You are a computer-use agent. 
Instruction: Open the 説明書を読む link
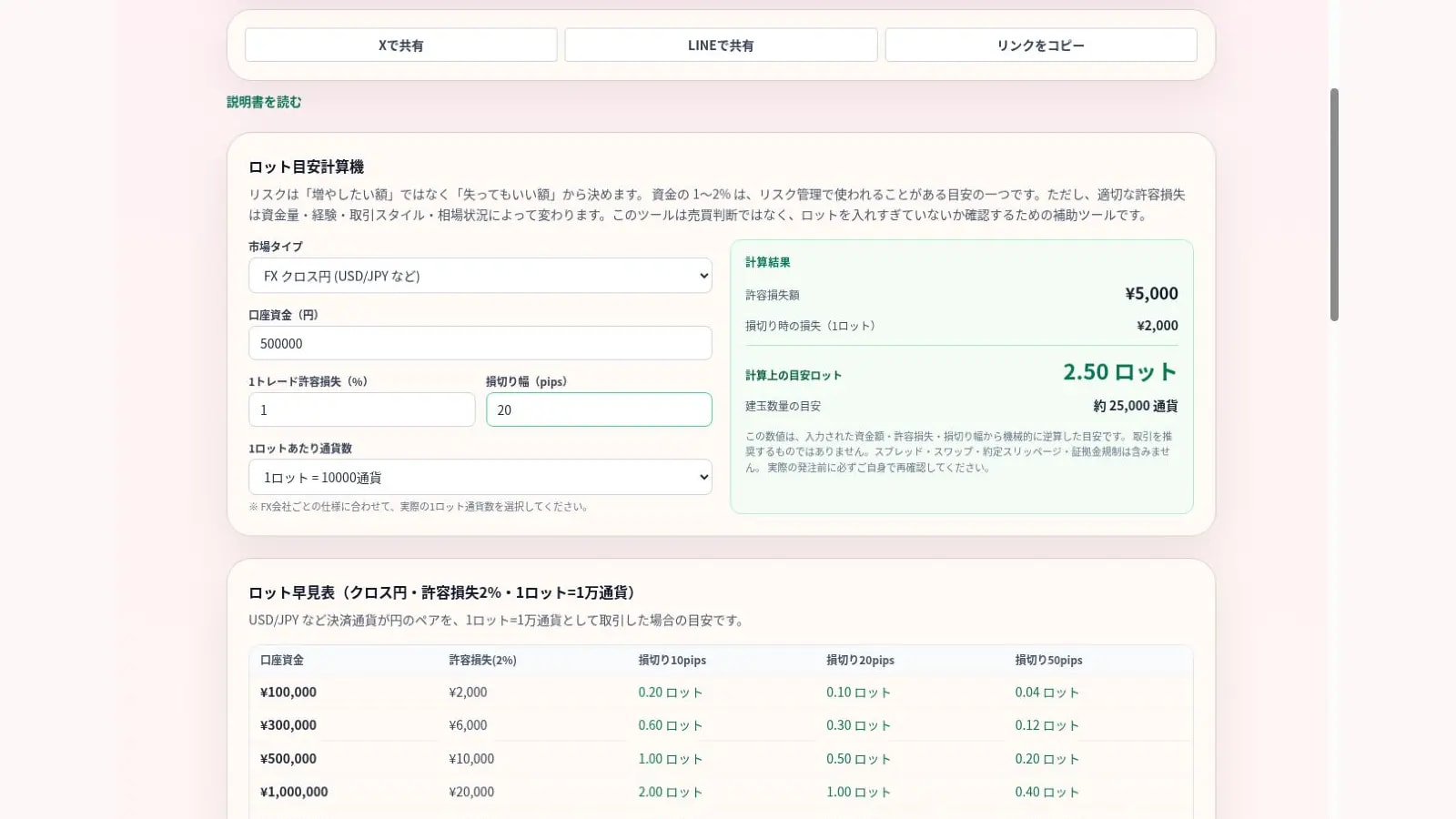click(x=264, y=102)
